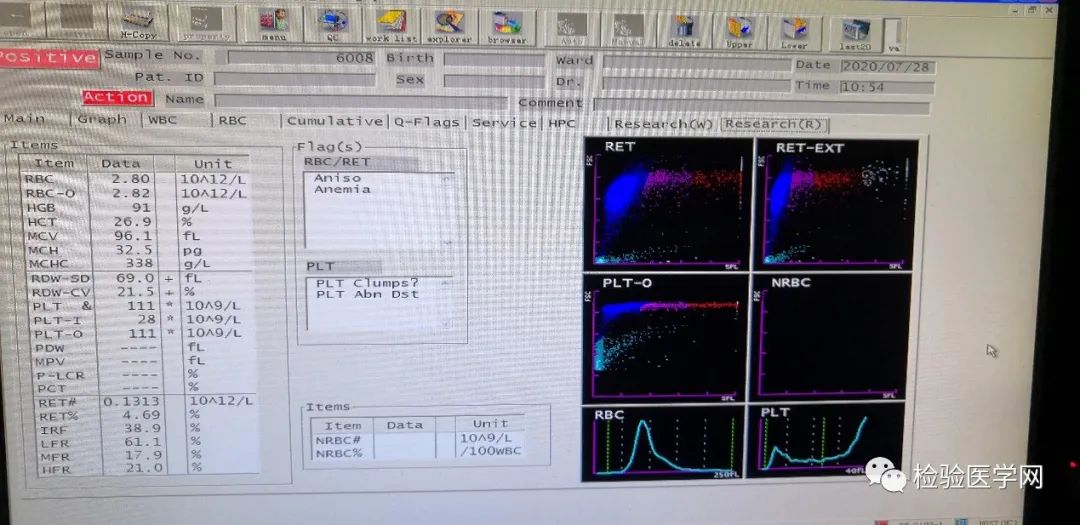Open the Research(W) tab
Image resolution: width=1080 pixels, height=525 pixels.
click(663, 125)
